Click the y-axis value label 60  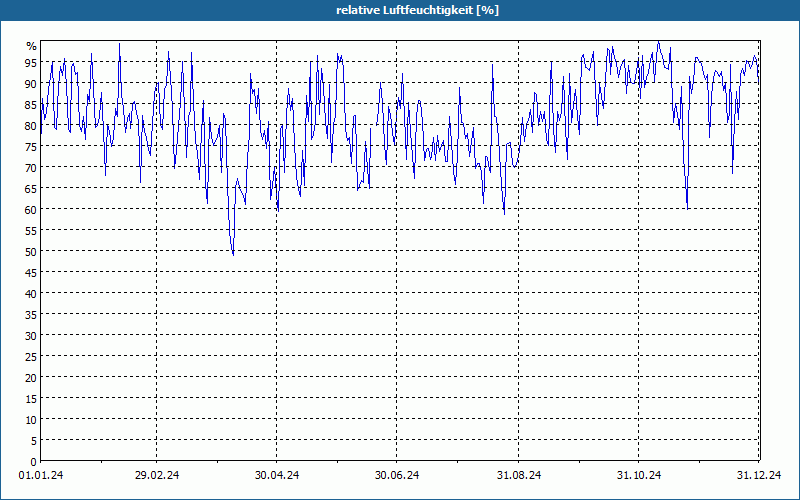pos(31,209)
